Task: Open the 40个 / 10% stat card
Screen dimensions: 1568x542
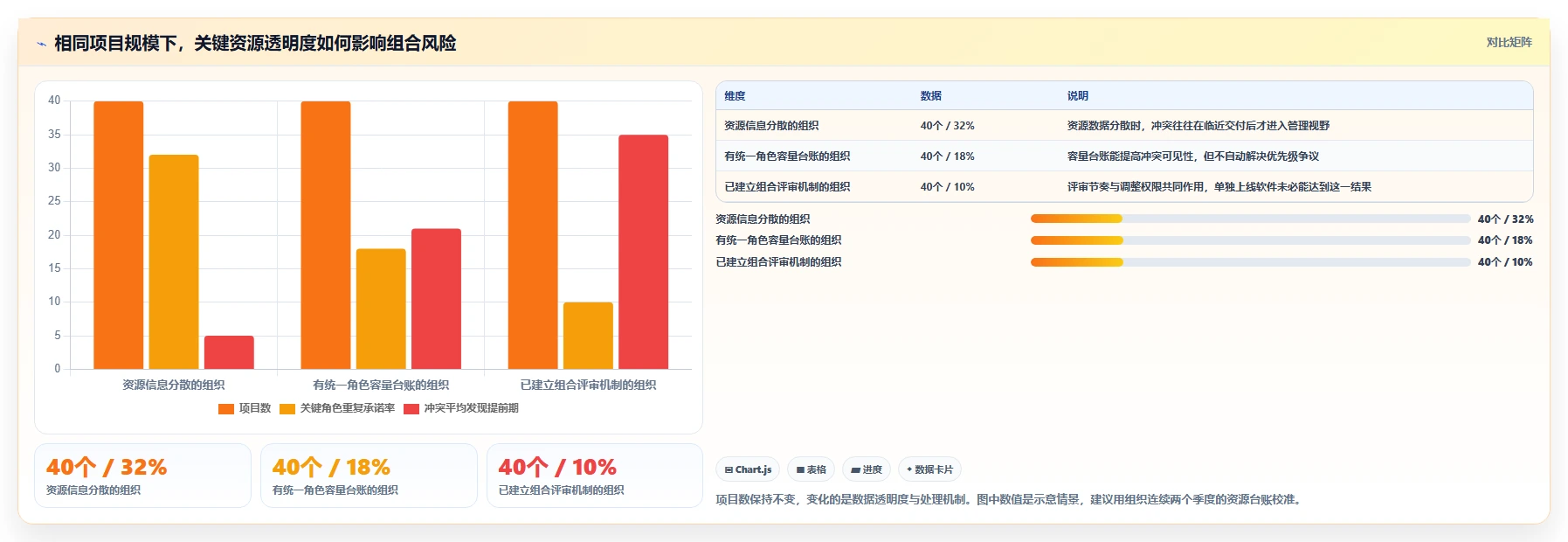Action: (595, 476)
